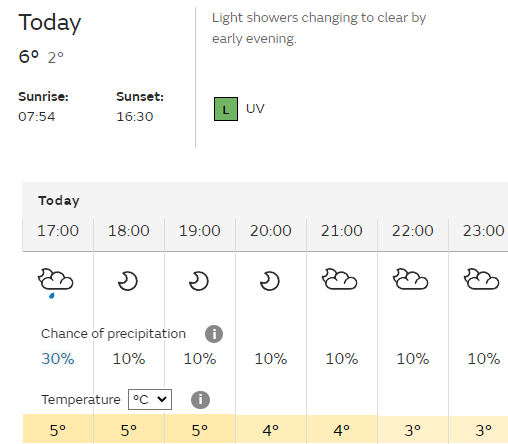Click the 5° temperature cell for 17:00
Image resolution: width=508 pixels, height=444 pixels.
58,429
